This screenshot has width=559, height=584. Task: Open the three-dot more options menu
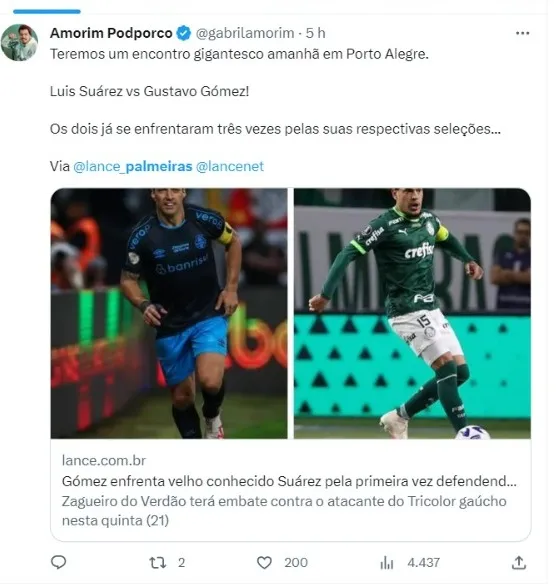click(x=523, y=34)
